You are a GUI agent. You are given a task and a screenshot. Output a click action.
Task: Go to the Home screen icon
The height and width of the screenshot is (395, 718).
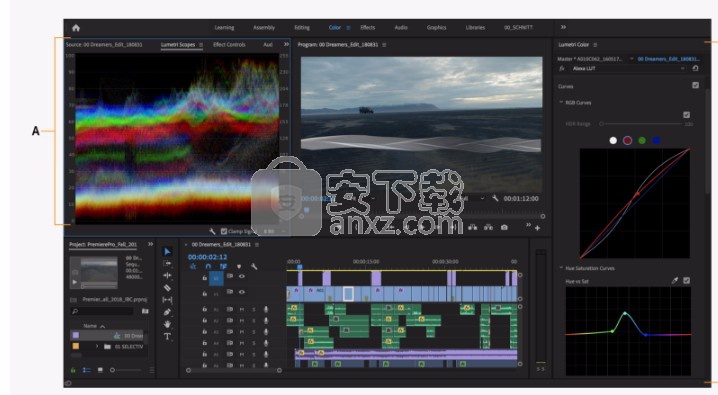click(76, 28)
